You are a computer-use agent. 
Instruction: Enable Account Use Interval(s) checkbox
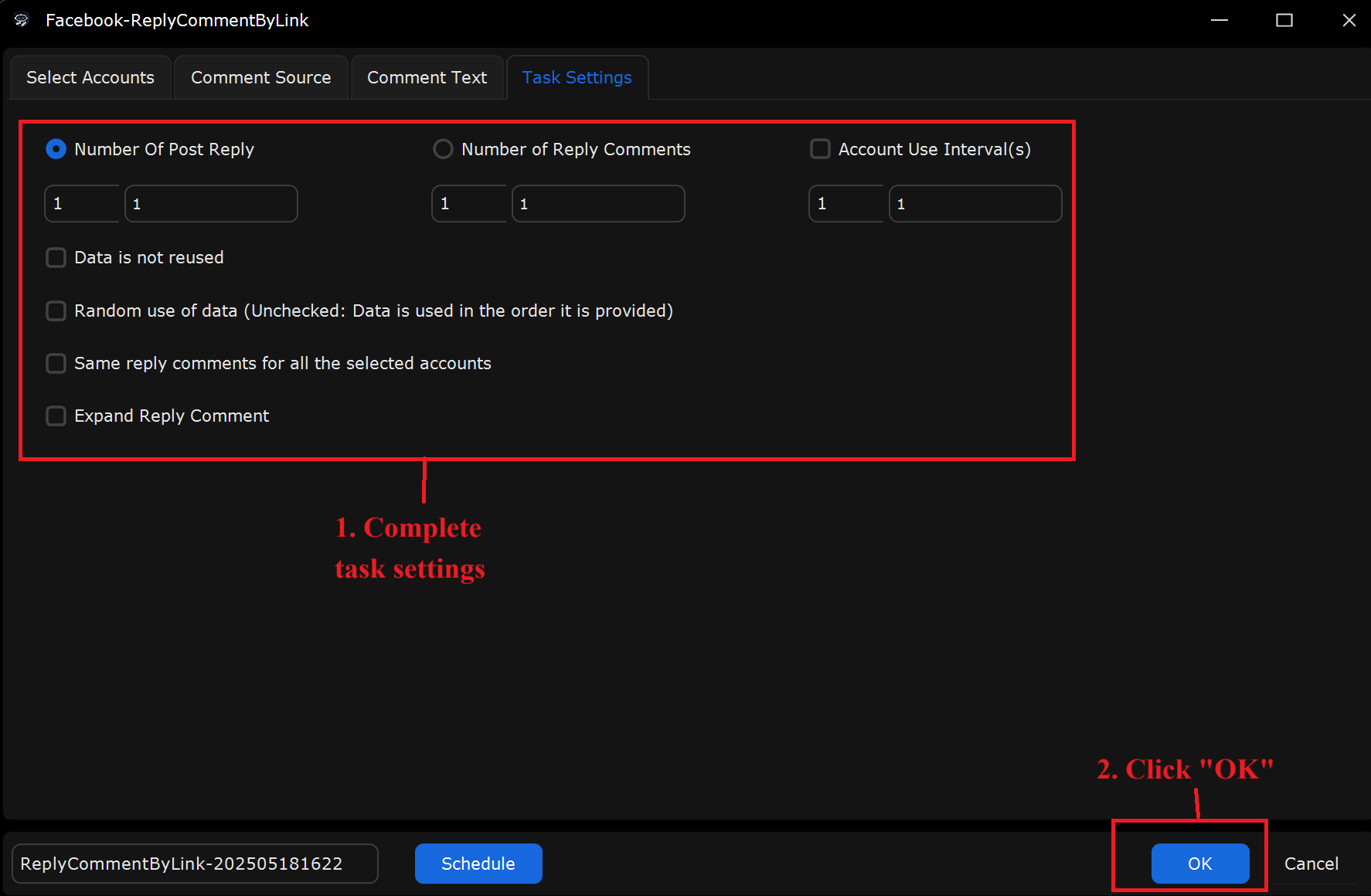pyautogui.click(x=820, y=148)
